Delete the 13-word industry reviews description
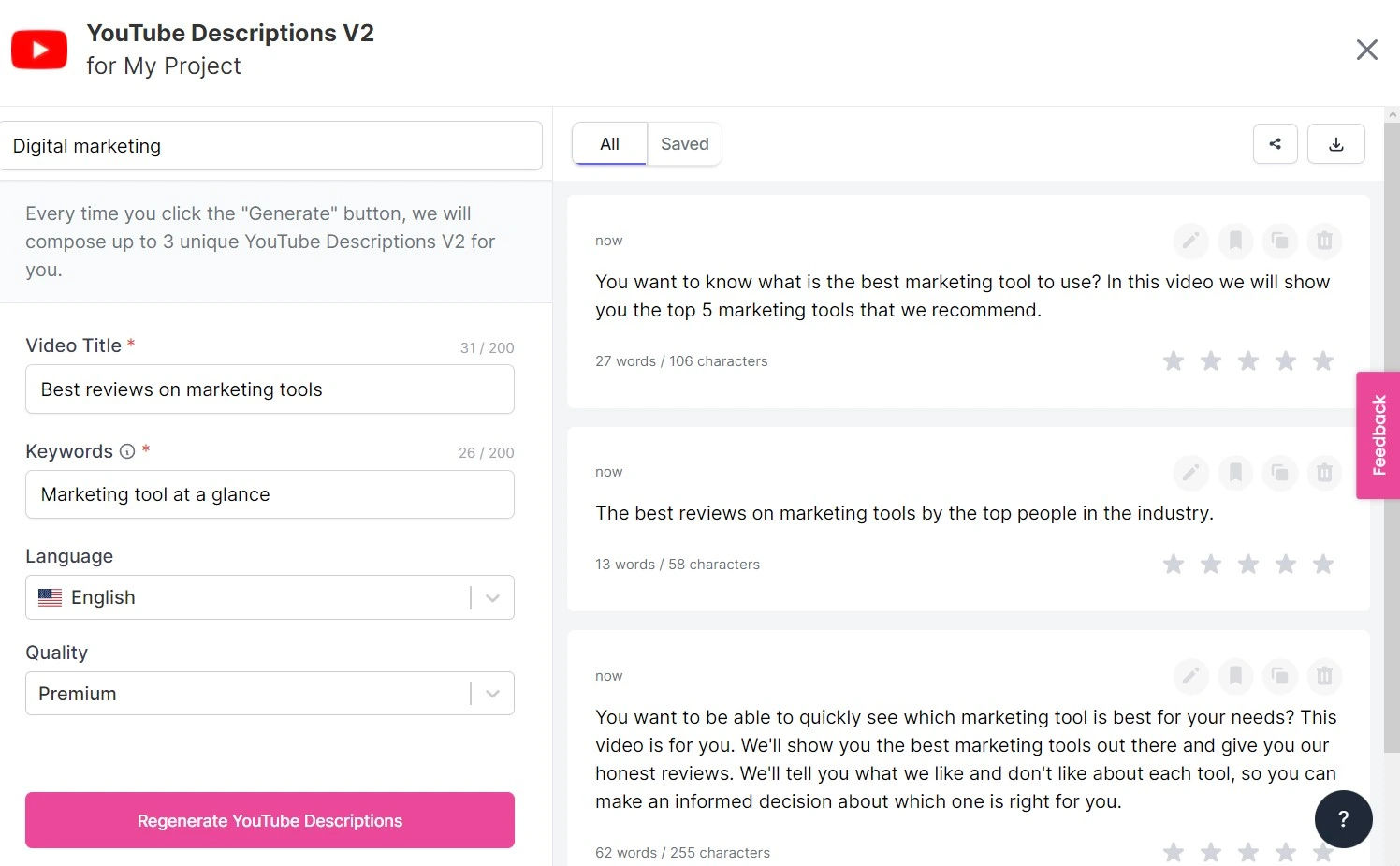The height and width of the screenshot is (866, 1400). (1324, 472)
